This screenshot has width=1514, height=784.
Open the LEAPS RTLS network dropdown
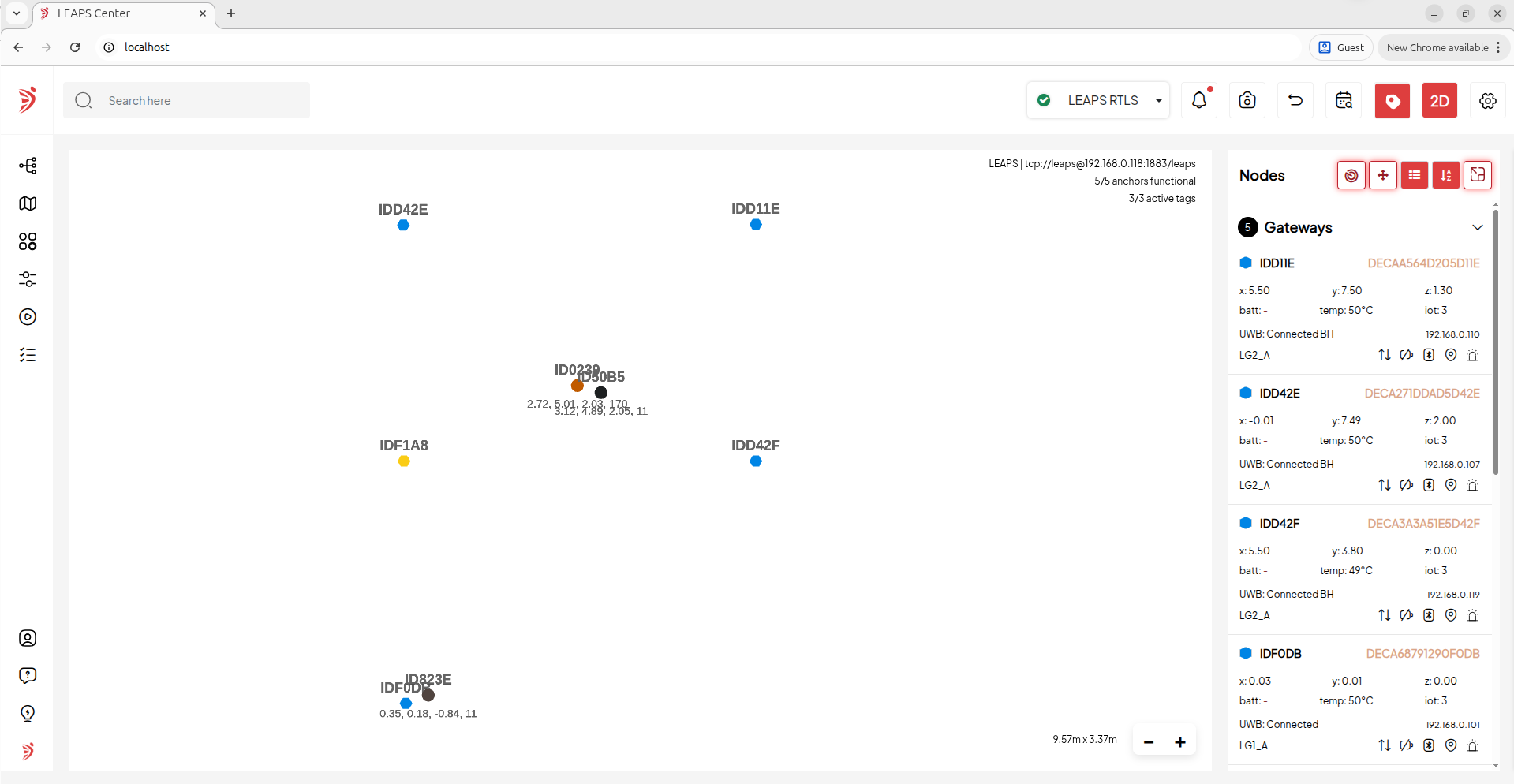click(1098, 100)
